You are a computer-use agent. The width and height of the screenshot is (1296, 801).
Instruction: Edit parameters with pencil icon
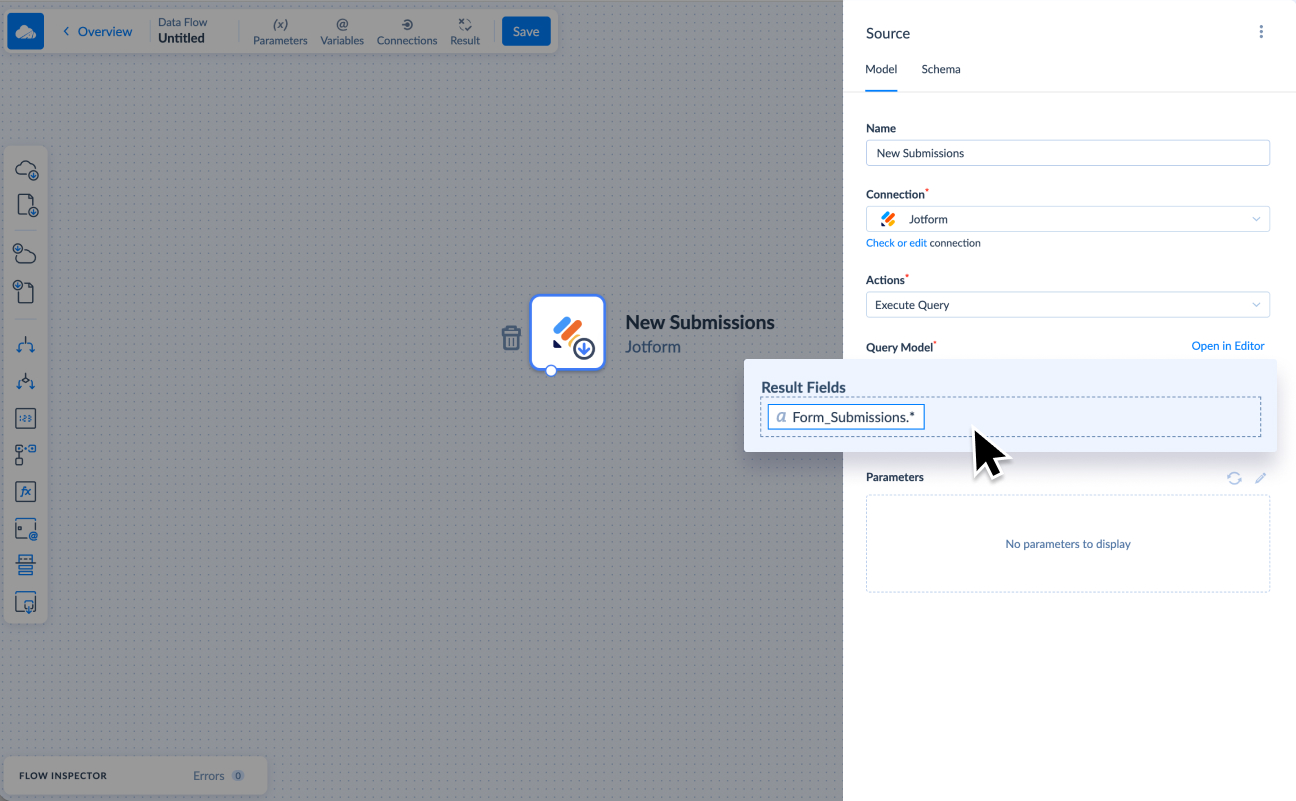click(1260, 478)
